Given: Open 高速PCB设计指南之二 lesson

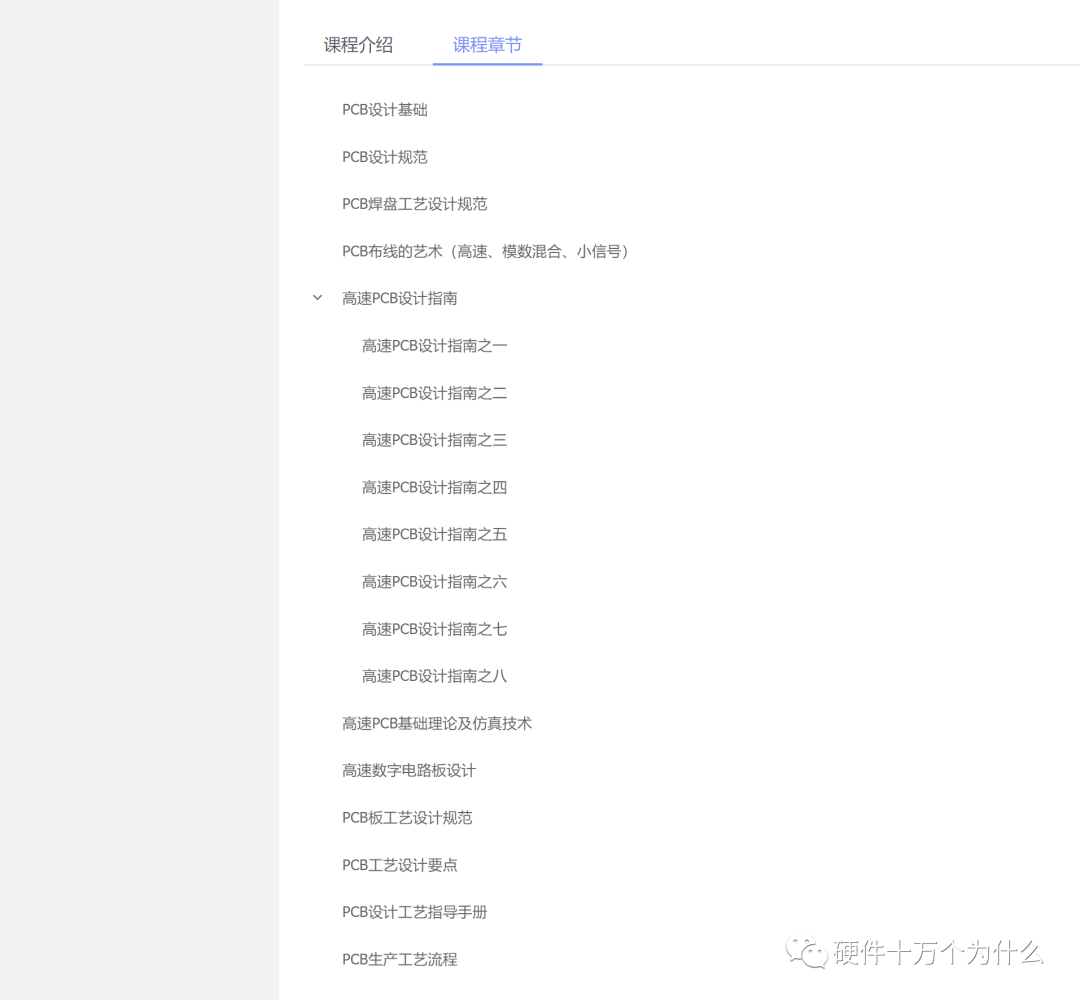Looking at the screenshot, I should tap(434, 393).
